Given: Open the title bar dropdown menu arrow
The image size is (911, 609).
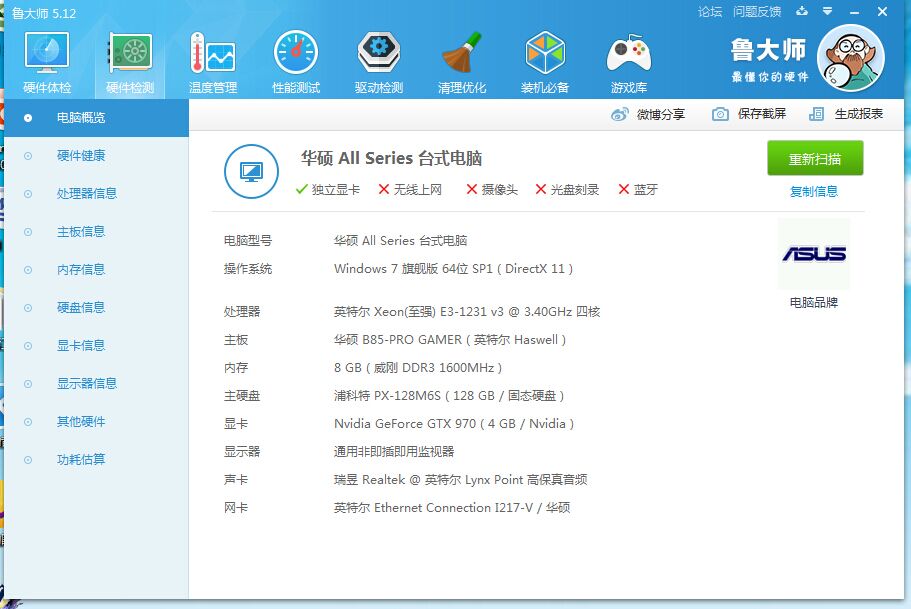Looking at the screenshot, I should click(827, 11).
